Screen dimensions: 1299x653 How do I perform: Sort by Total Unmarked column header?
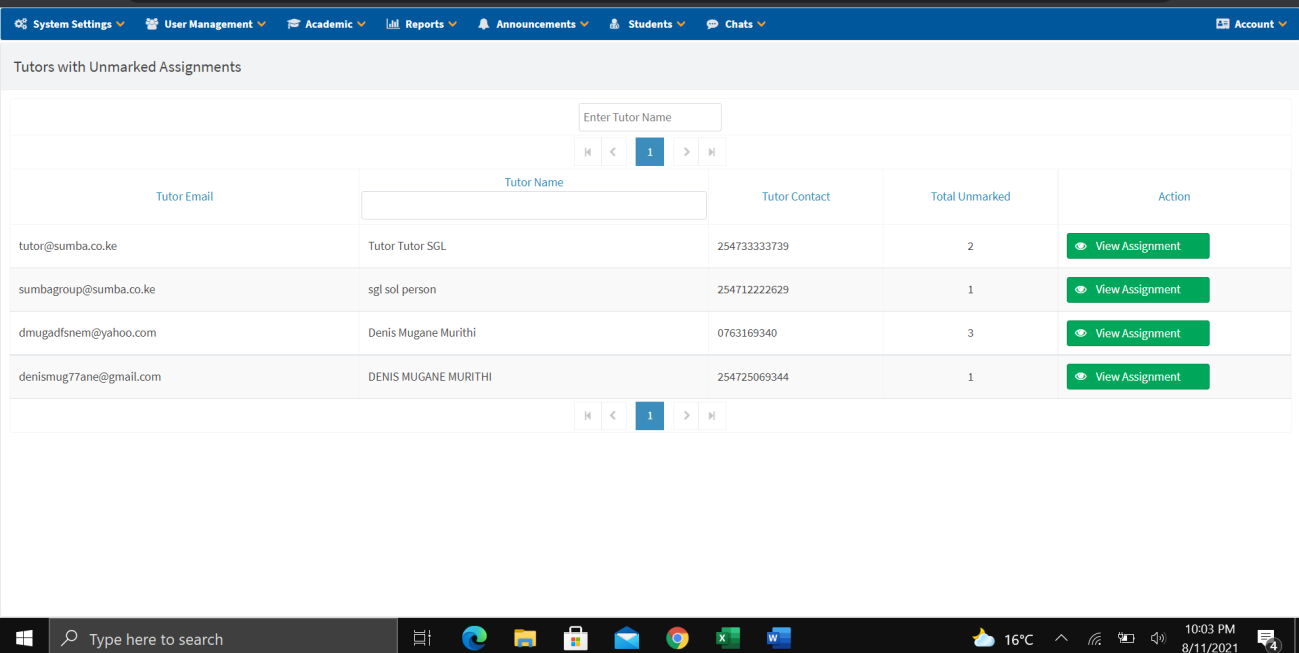970,197
